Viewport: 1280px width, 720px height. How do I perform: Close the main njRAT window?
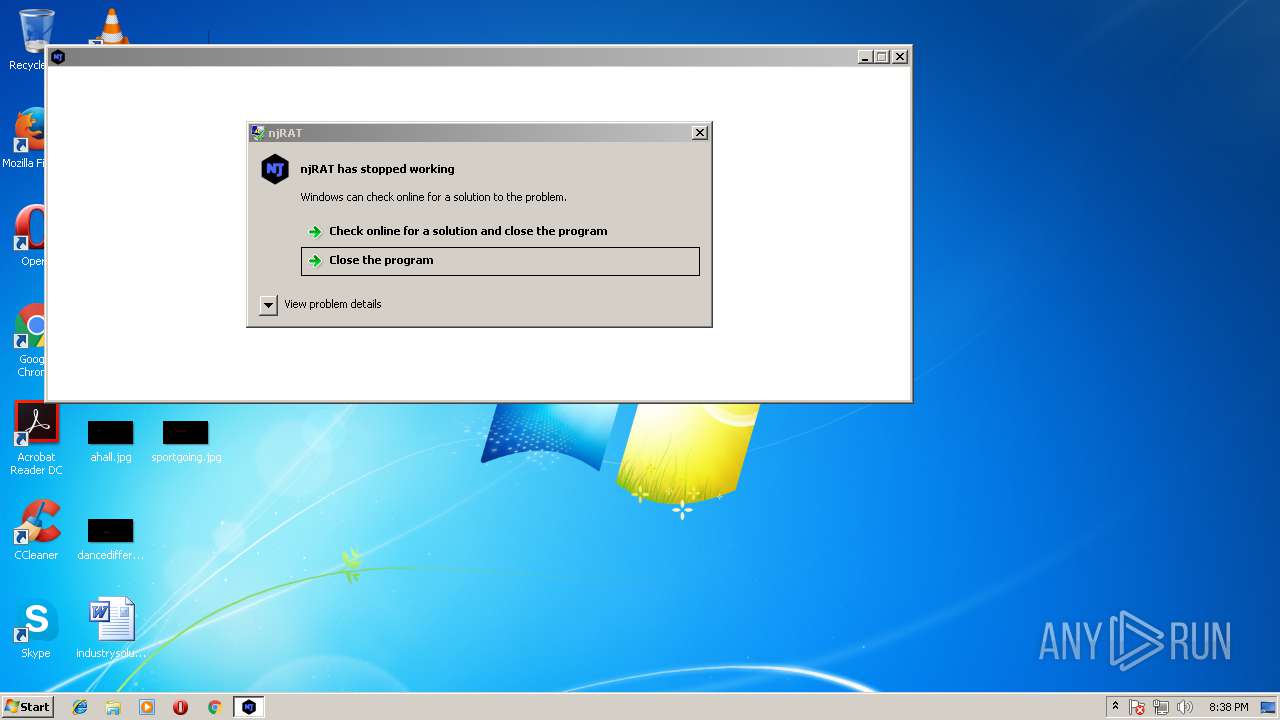[x=900, y=57]
